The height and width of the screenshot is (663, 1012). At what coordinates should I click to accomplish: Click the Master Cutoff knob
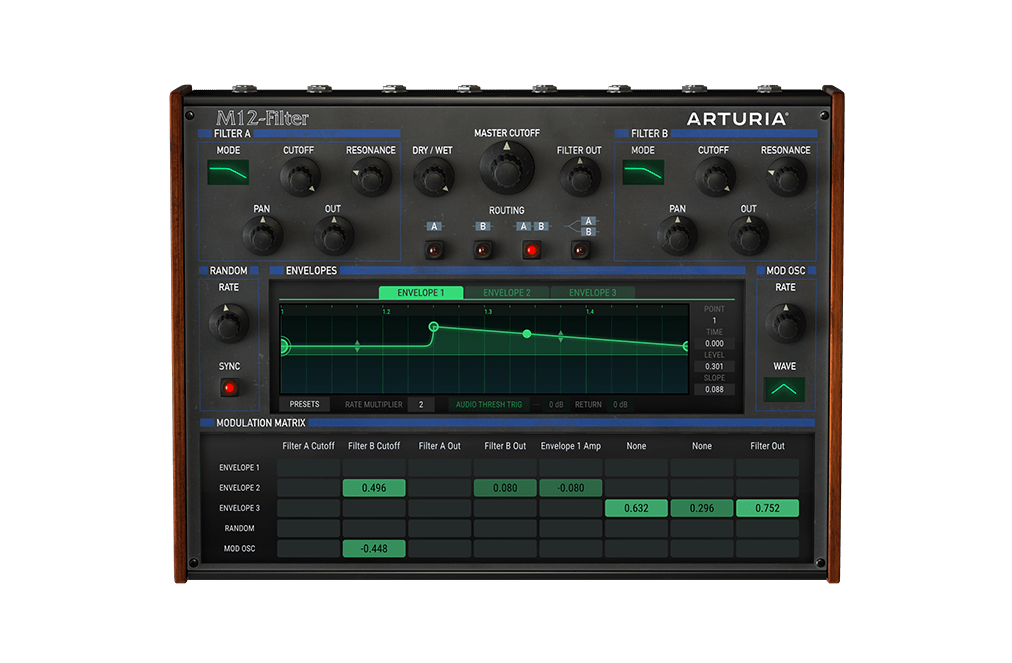pos(507,168)
